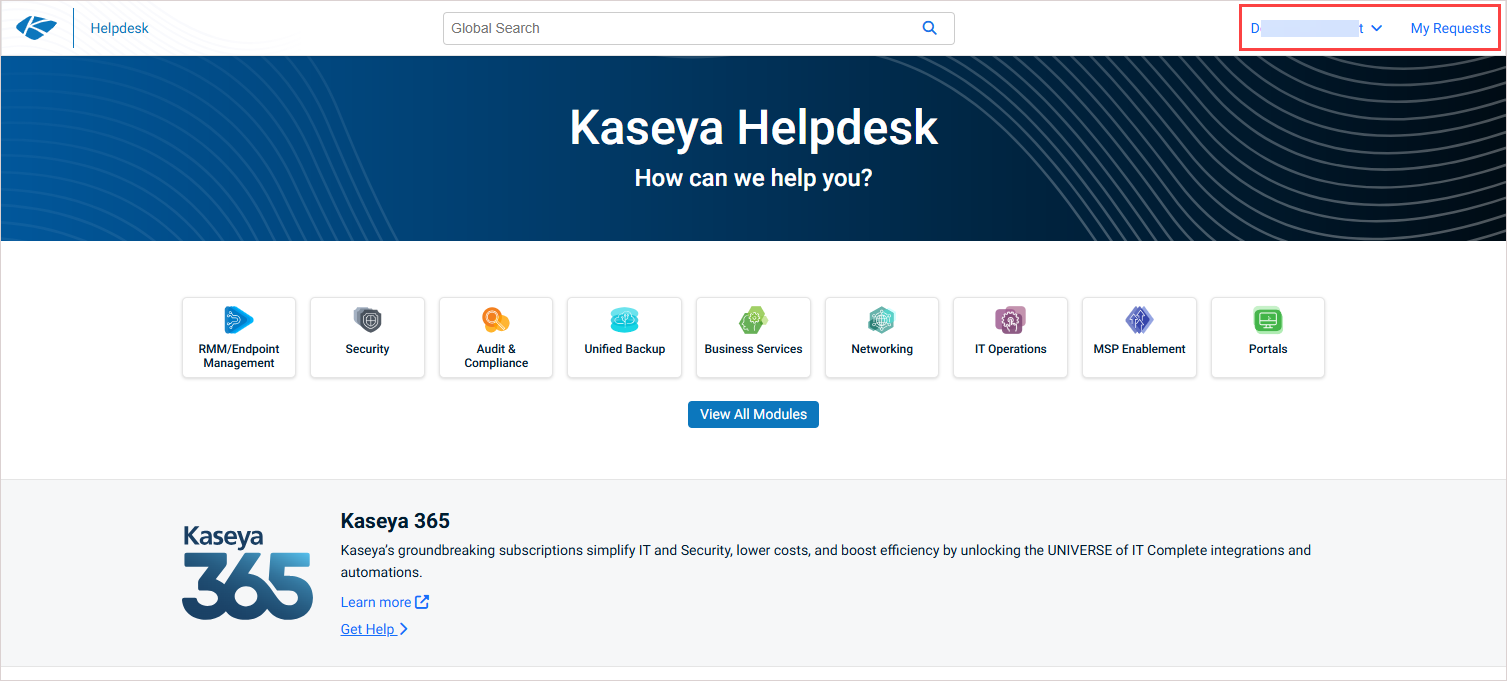Open the Portals module tile
The height and width of the screenshot is (681, 1507).
(x=1267, y=337)
